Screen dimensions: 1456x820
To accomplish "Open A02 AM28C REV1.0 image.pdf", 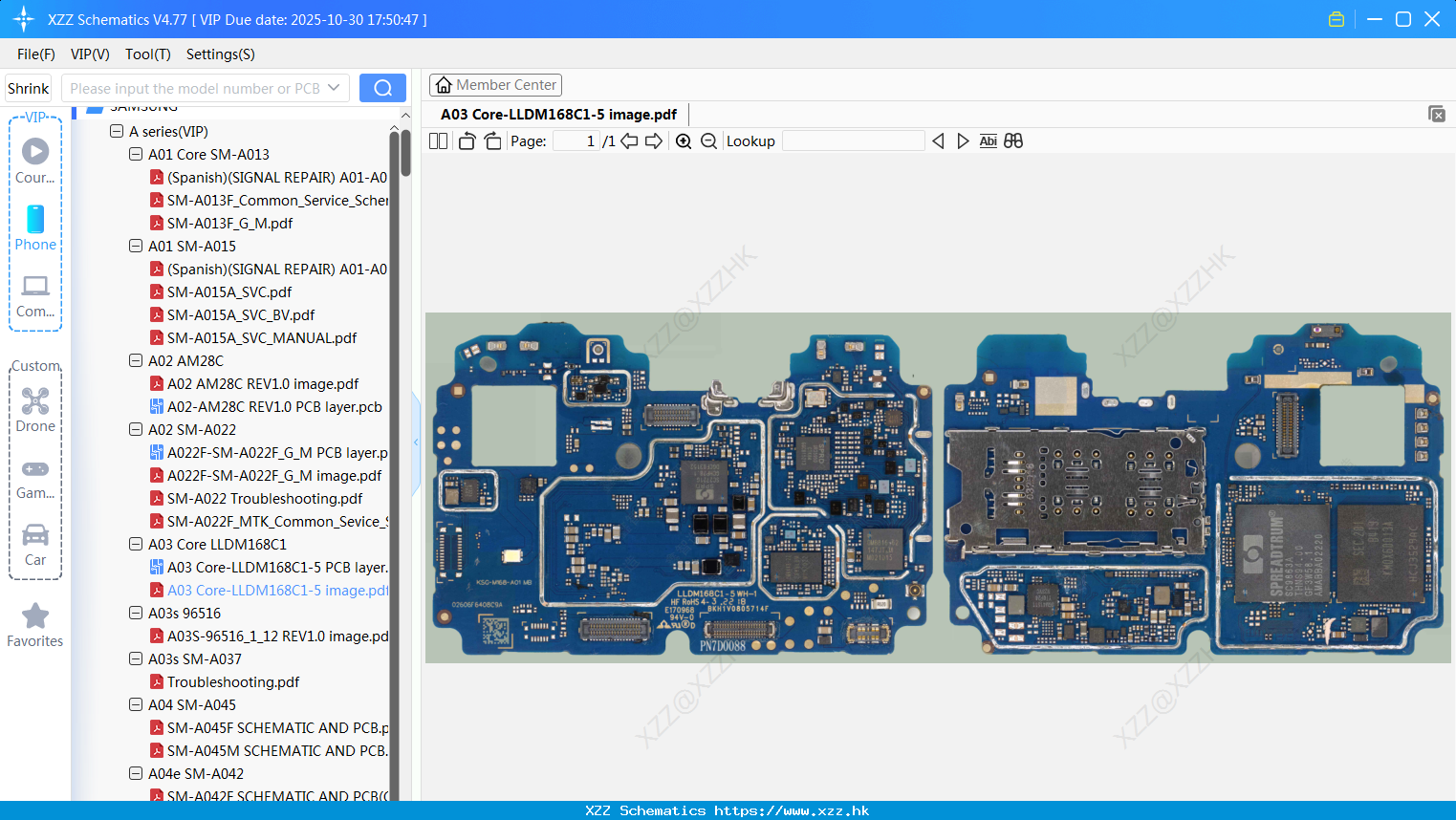I will point(254,383).
